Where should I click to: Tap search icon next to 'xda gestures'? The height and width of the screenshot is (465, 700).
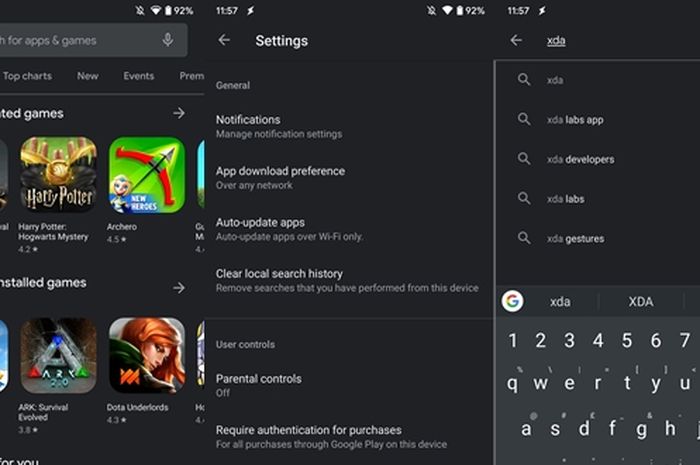click(524, 238)
